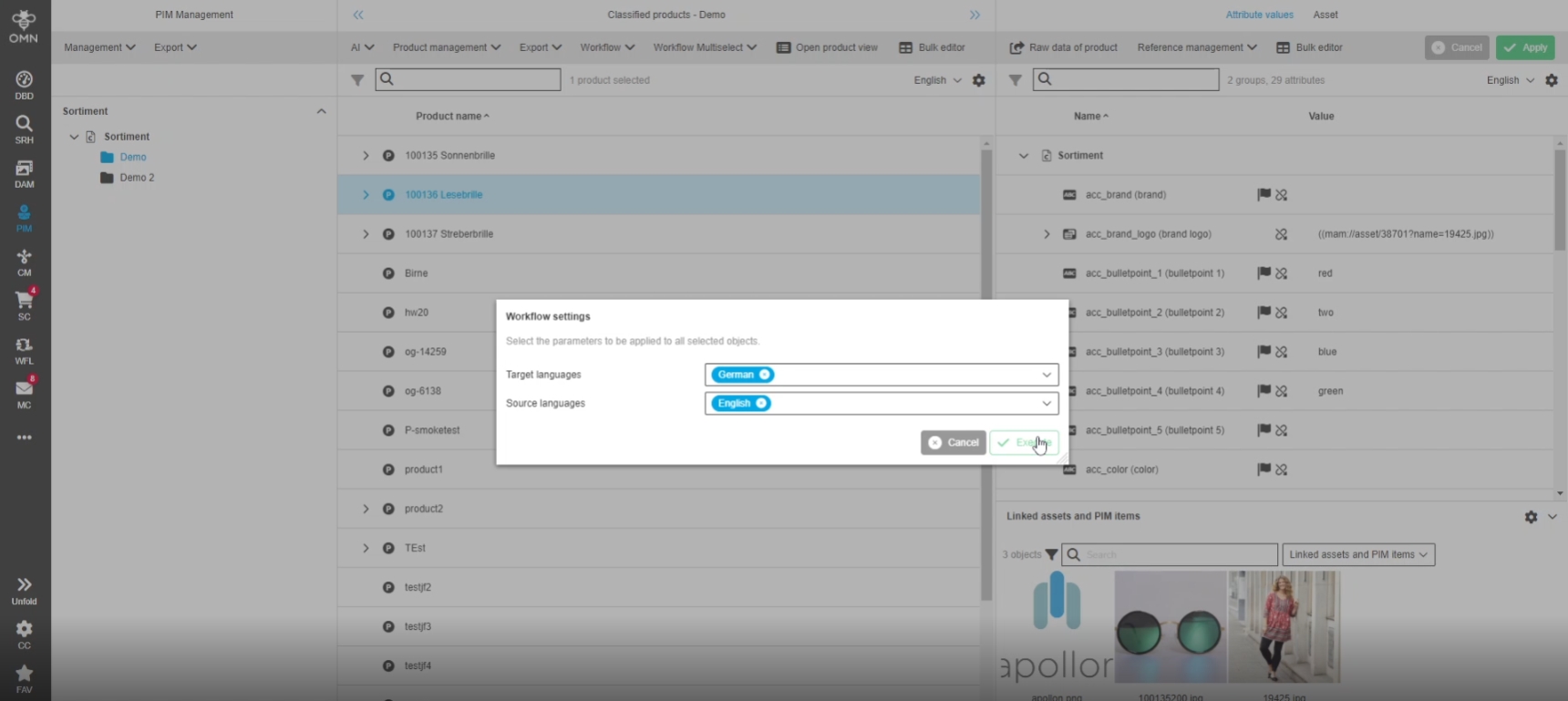Viewport: 1568px width, 701px height.
Task: Switch to the Asset tab
Action: (x=1326, y=15)
